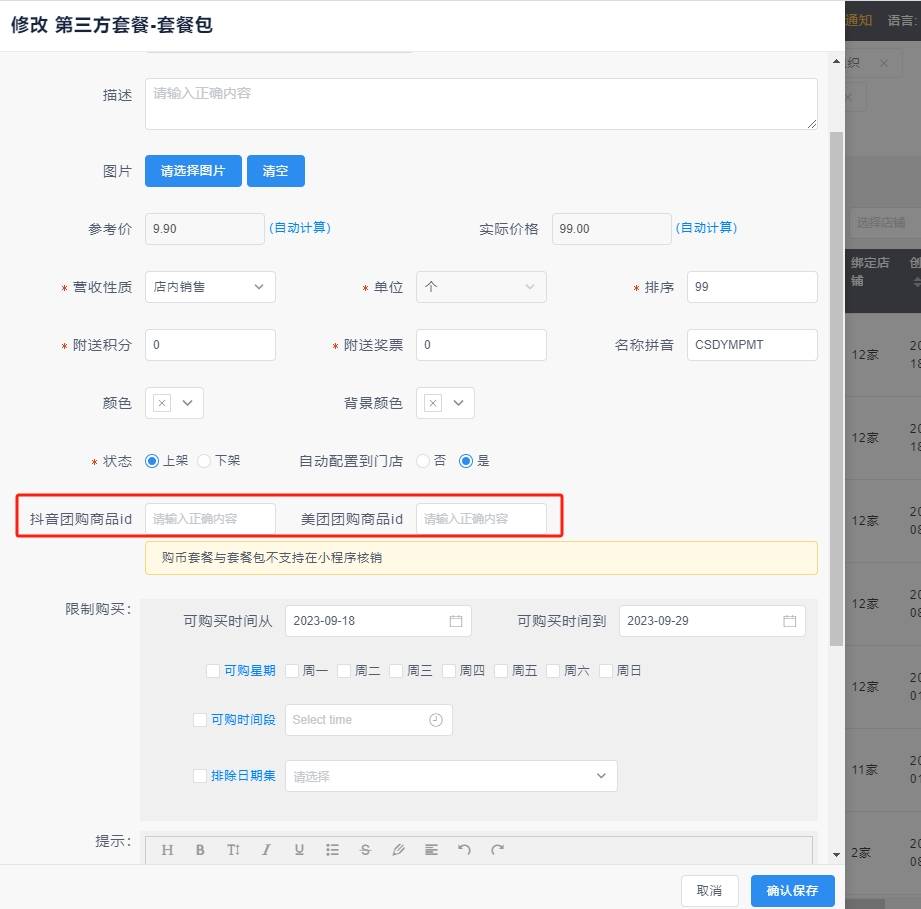Click the 抖音团购商品id input field

(210, 519)
